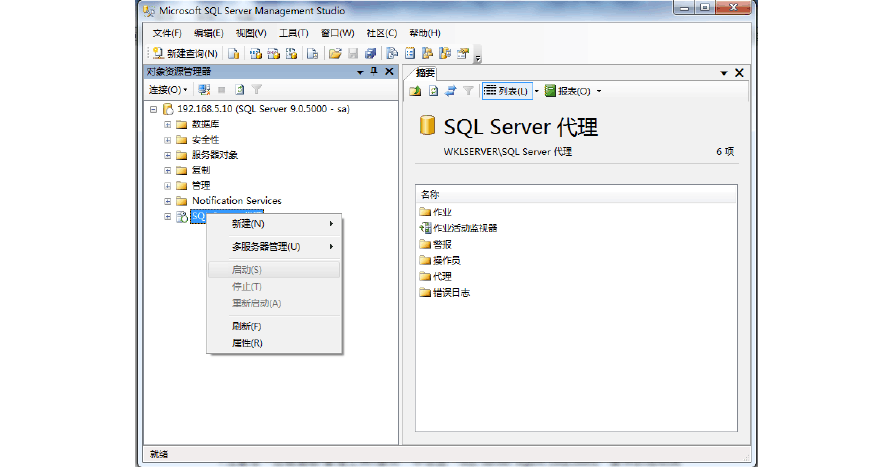Click the Open File folder toolbar icon
The height and width of the screenshot is (467, 893).
335,54
